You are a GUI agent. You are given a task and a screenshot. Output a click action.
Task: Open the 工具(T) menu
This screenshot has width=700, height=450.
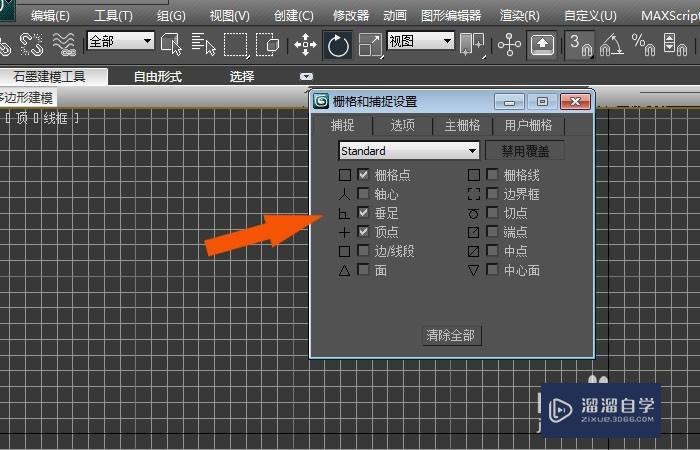[113, 16]
